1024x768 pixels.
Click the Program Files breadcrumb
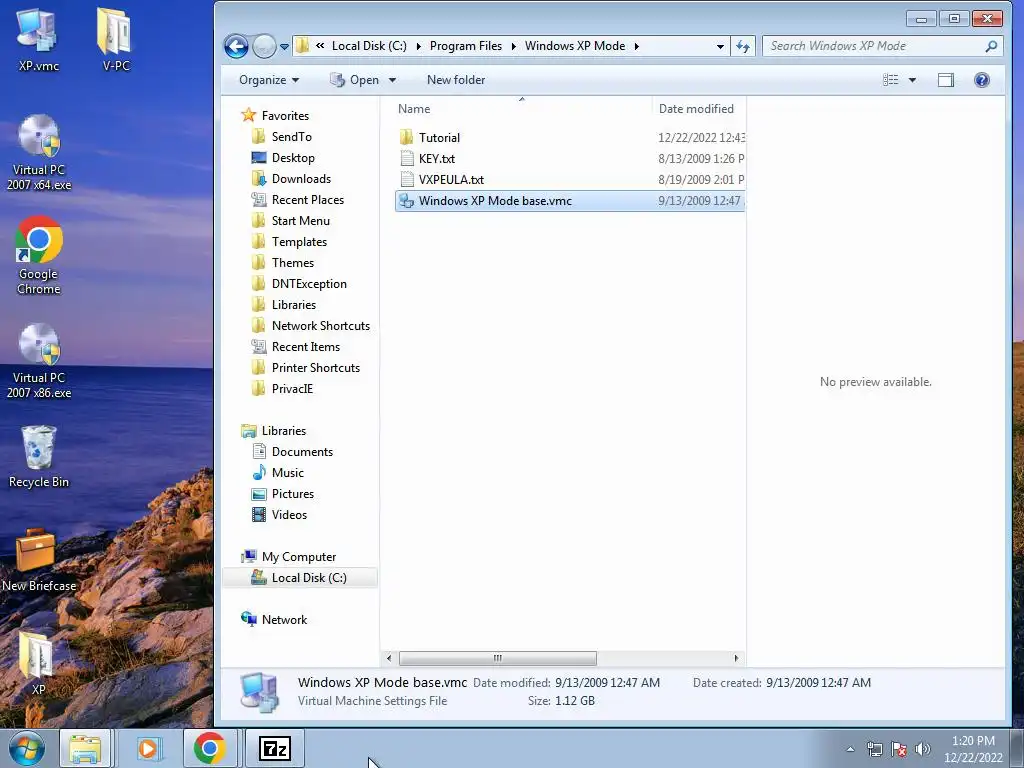click(466, 46)
